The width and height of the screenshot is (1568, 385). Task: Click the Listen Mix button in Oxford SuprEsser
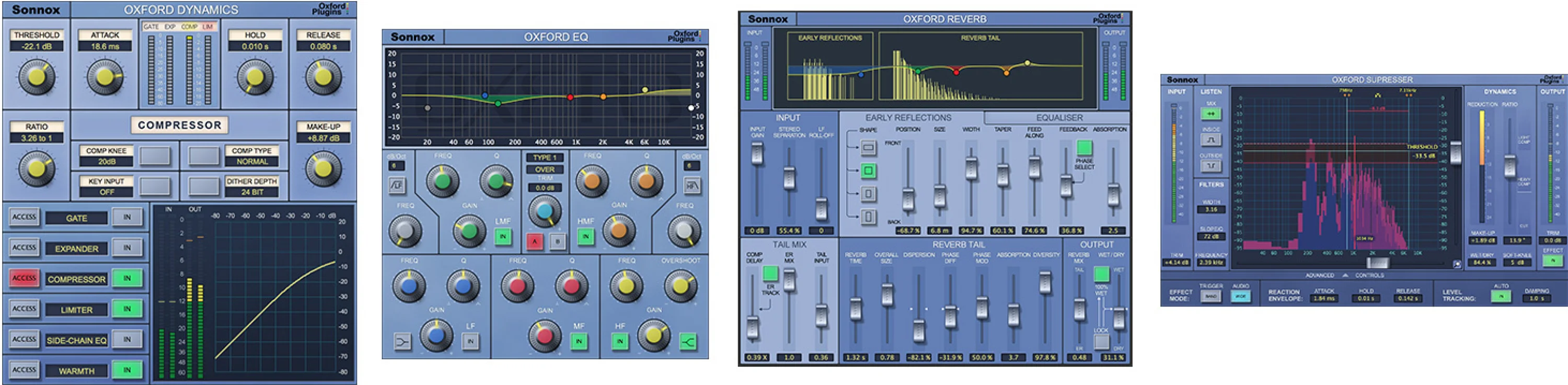click(1210, 114)
